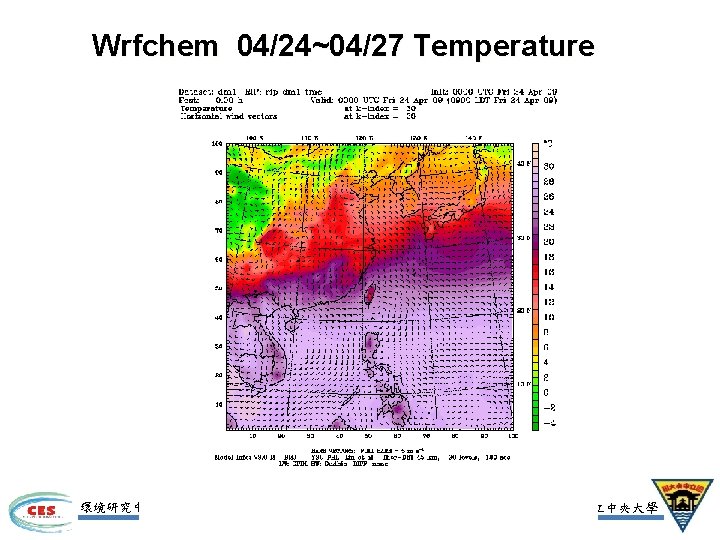
Task: Click the "Valid: 0000 UTC Fri 24 Apr 09" line
Action: pos(433,100)
